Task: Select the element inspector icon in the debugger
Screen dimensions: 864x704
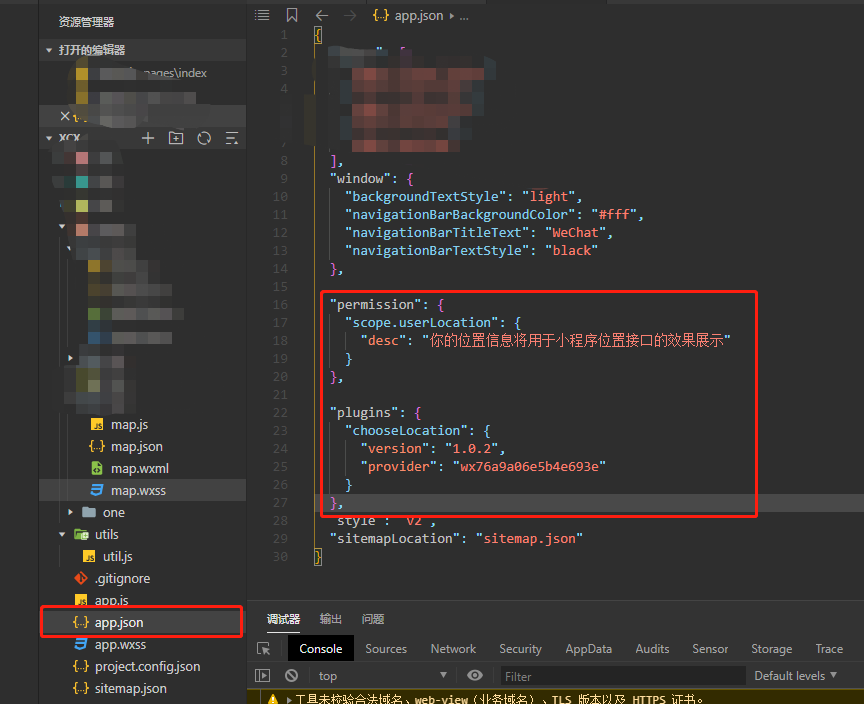Action: 263,648
